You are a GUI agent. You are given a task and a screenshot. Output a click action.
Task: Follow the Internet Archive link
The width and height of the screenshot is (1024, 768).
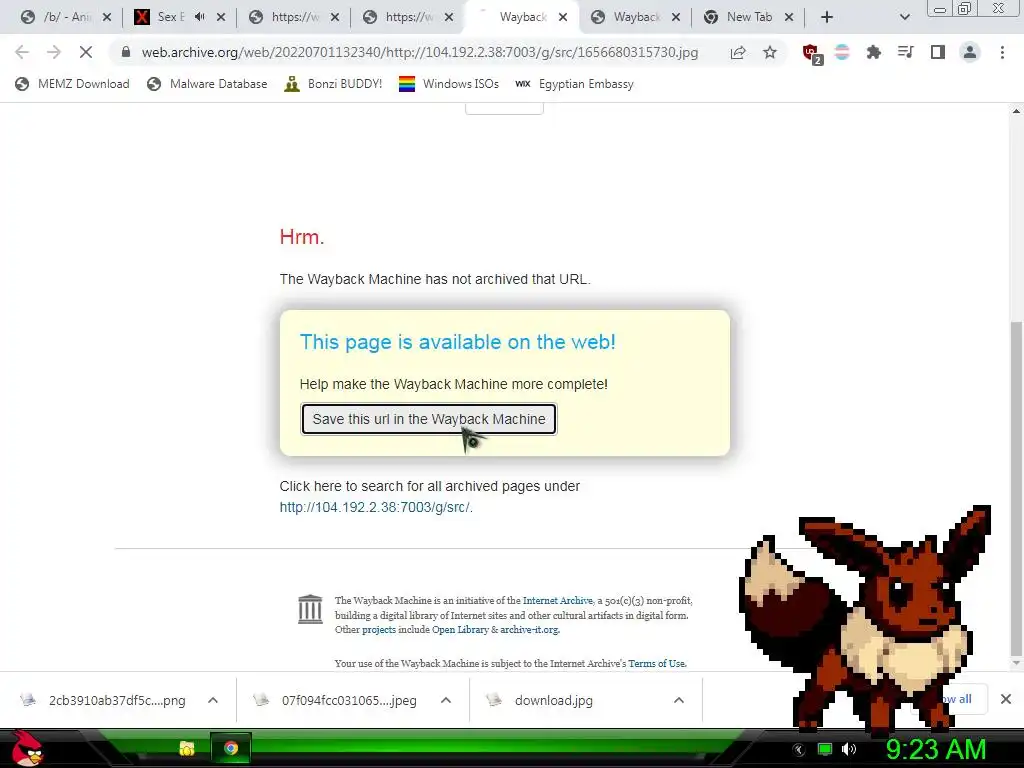pyautogui.click(x=558, y=600)
